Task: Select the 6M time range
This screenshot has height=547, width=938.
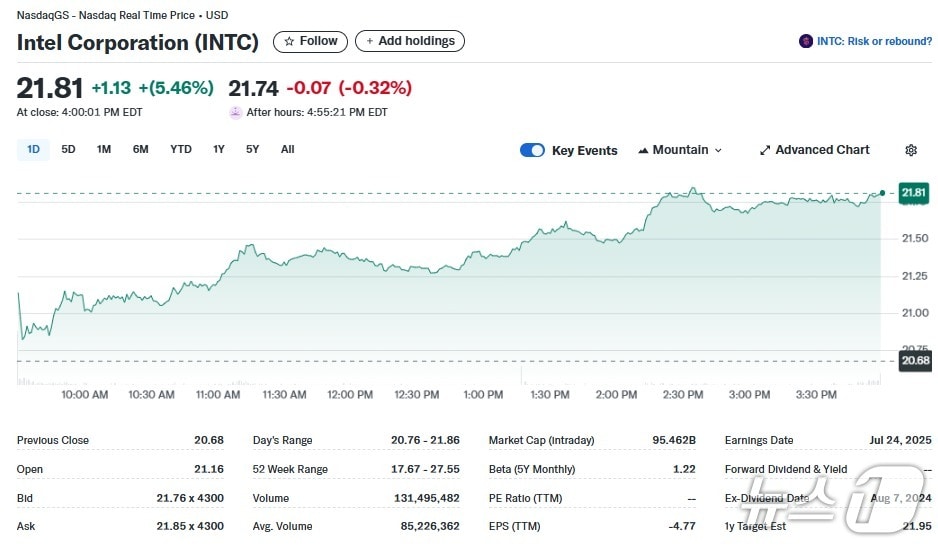Action: [140, 150]
